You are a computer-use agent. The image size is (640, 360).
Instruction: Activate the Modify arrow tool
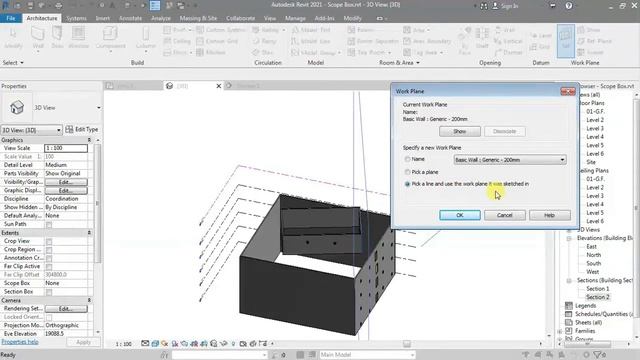[x=13, y=38]
